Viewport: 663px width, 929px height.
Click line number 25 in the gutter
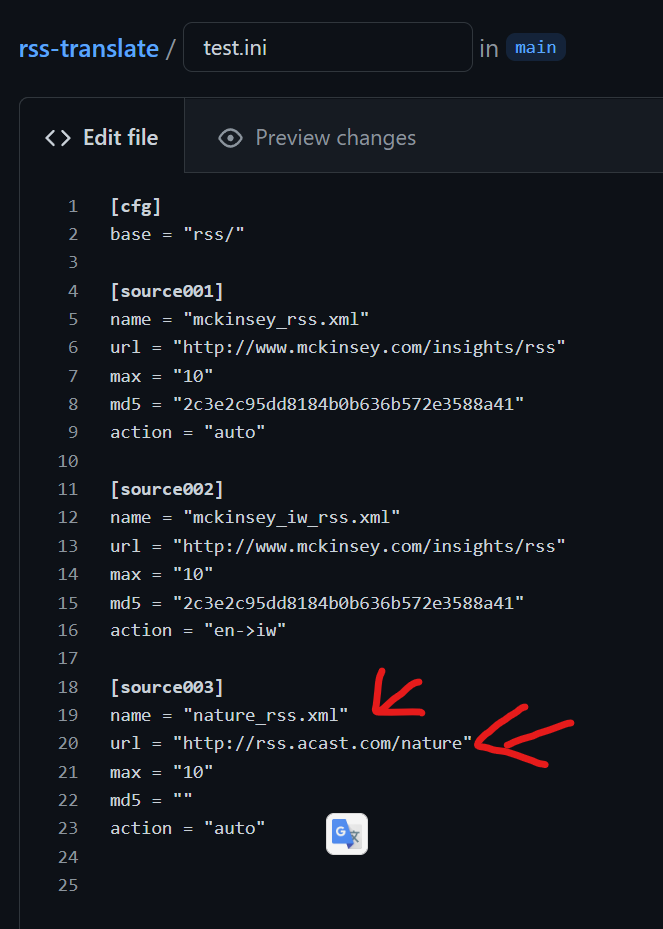67,885
